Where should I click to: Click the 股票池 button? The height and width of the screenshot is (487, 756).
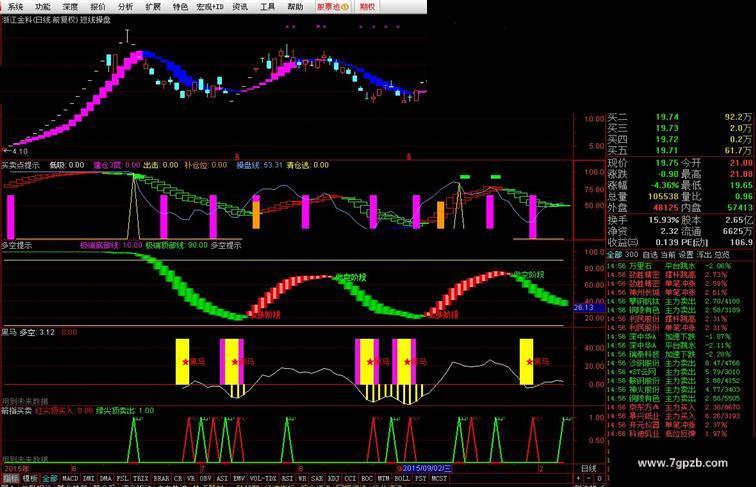333,7
